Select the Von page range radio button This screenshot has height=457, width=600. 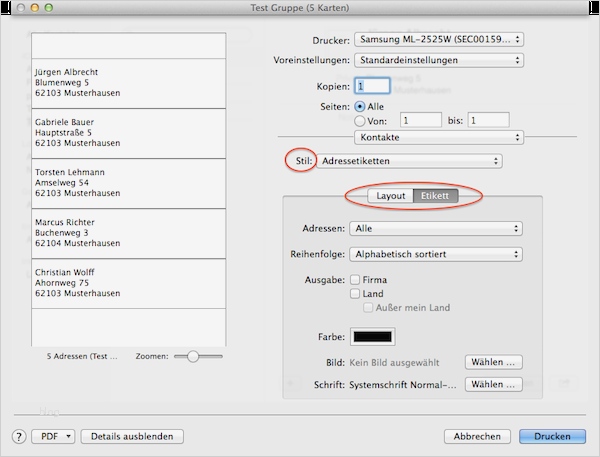pos(360,121)
